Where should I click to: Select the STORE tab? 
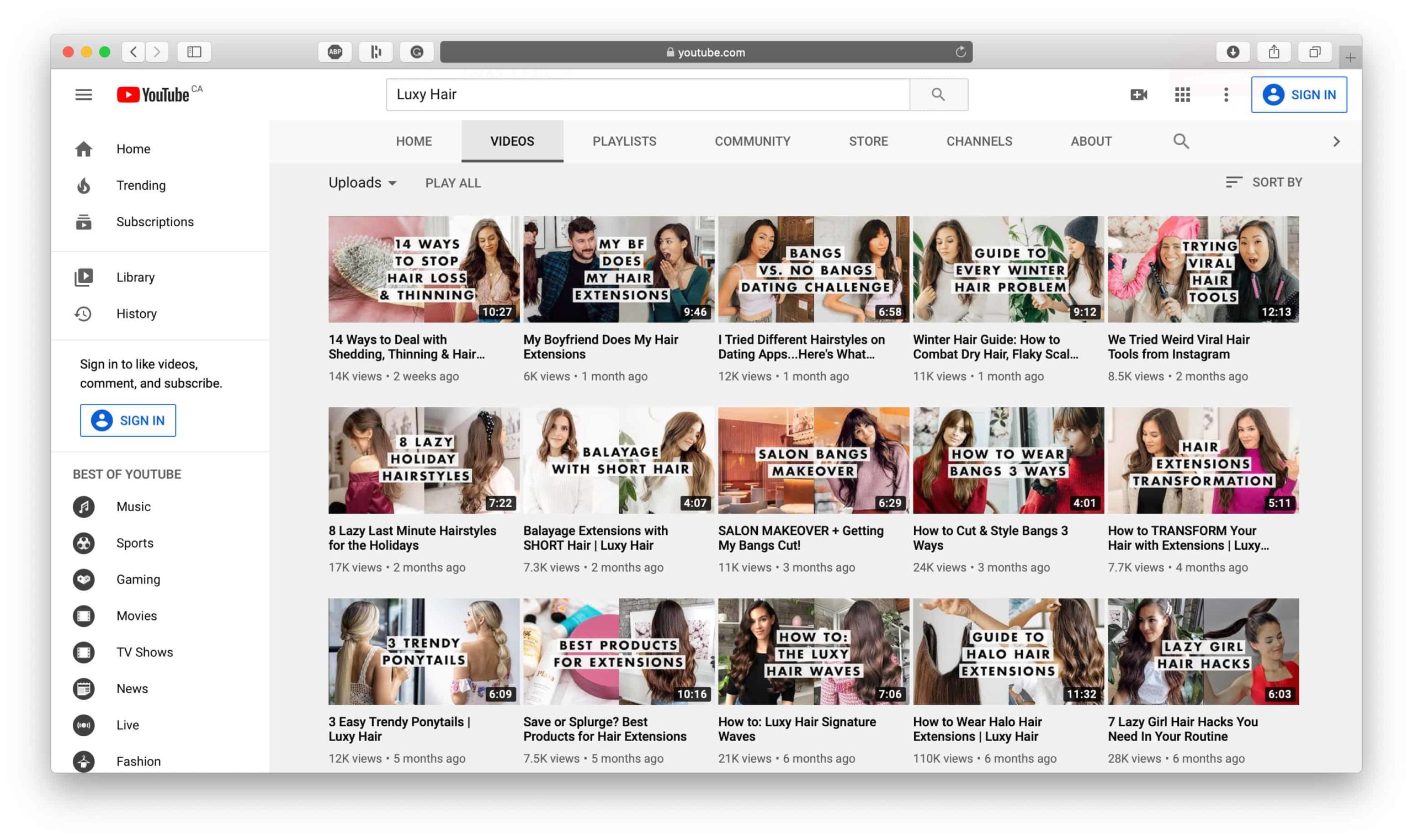pyautogui.click(x=868, y=141)
